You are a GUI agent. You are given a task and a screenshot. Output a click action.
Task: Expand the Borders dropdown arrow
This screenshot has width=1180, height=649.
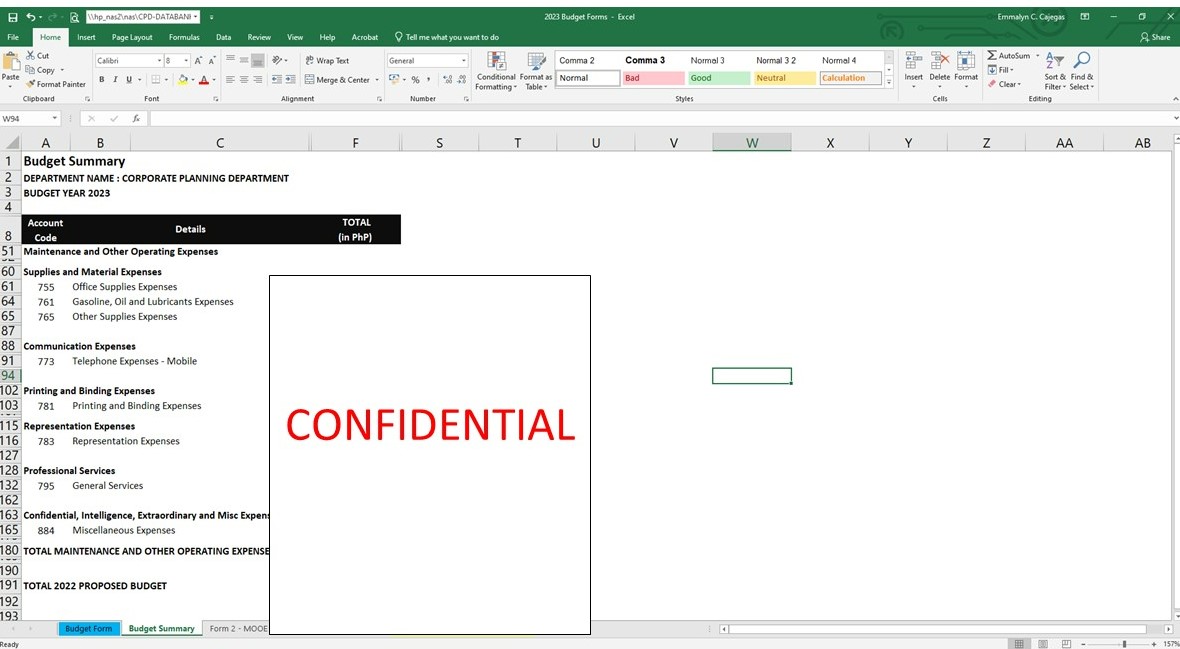tap(166, 80)
